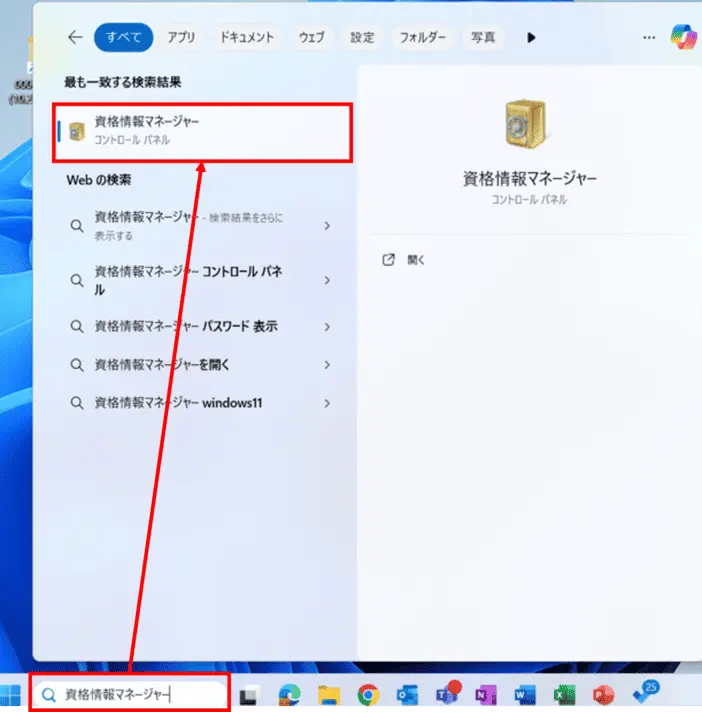Launch PowerPoint from the taskbar

pyautogui.click(x=603, y=694)
